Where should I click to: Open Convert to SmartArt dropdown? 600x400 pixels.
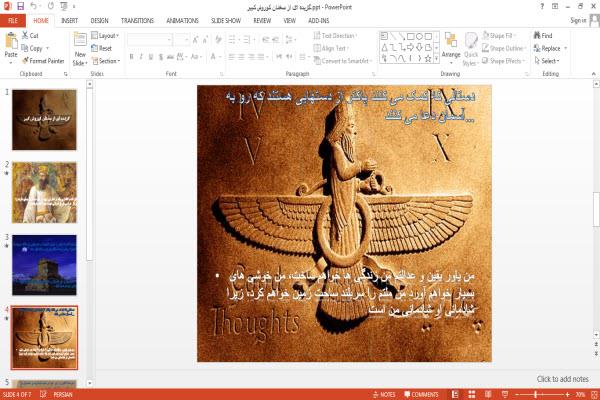point(343,61)
